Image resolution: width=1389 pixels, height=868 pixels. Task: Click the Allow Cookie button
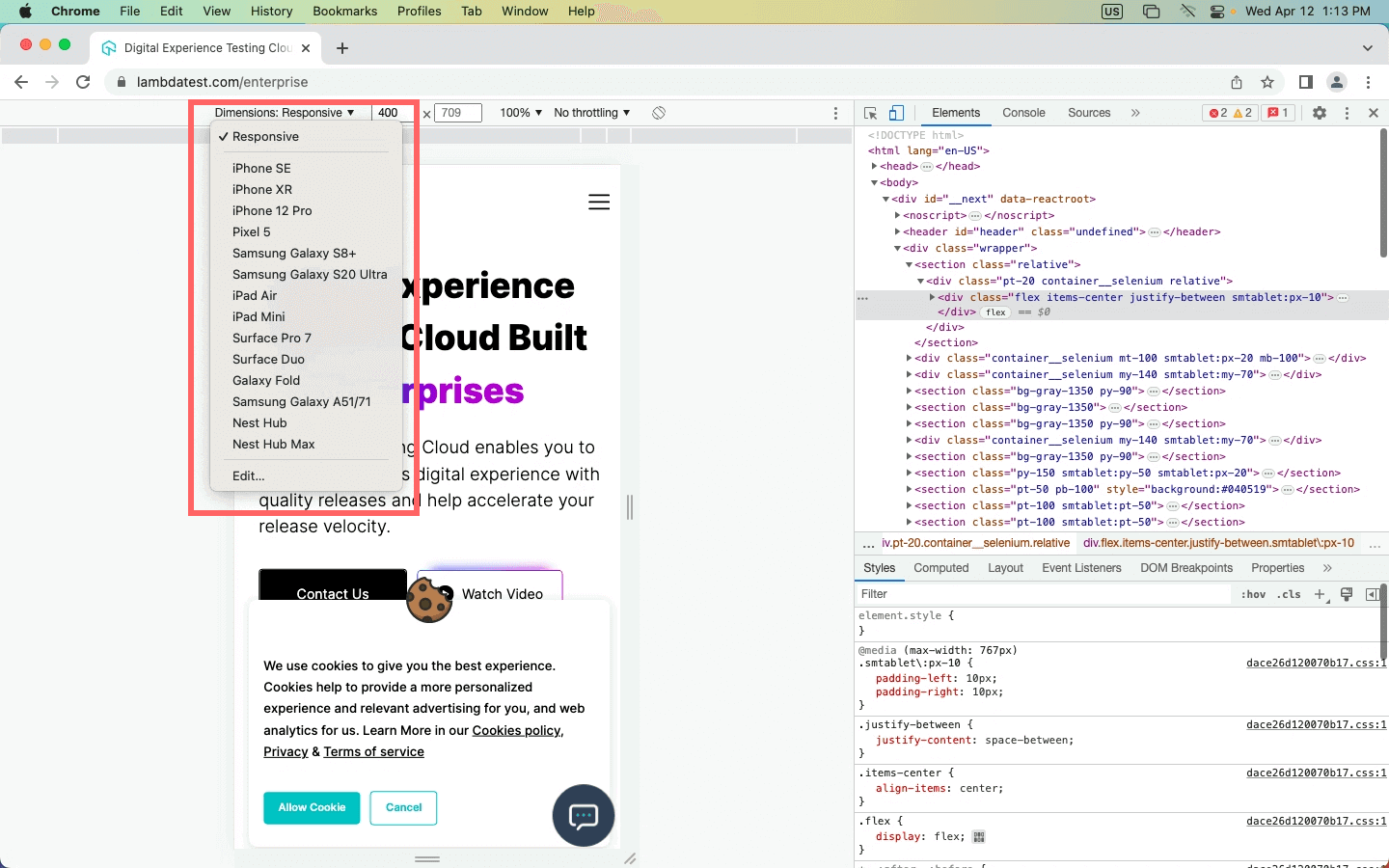312,808
